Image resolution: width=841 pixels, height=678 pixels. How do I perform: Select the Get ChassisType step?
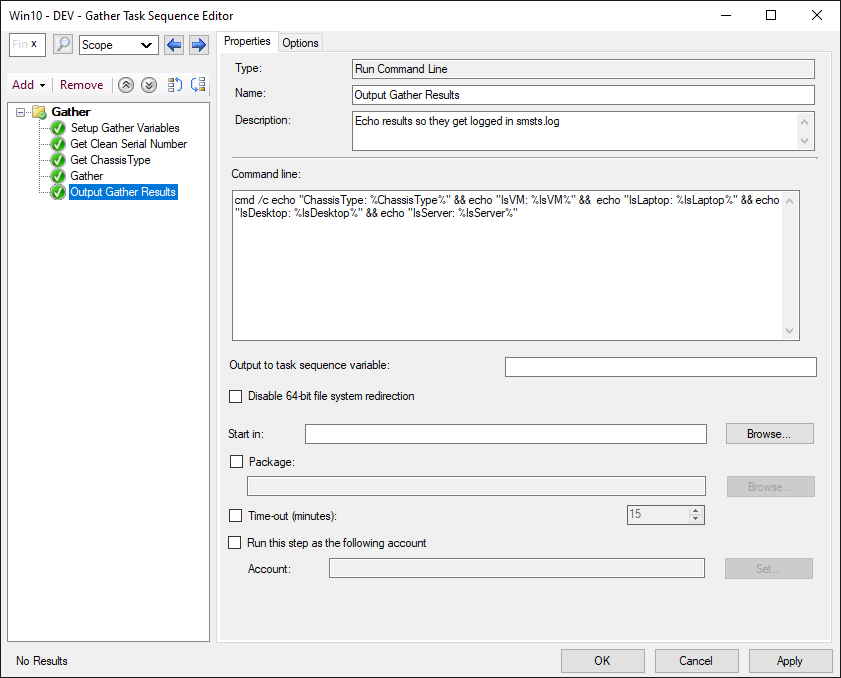110,160
